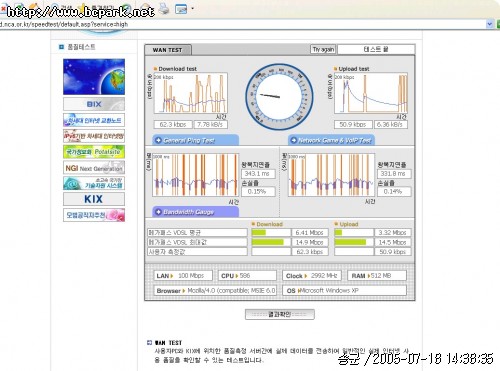Select the 0.14% loss rate value
Screen dimensions: 500x371
coord(394,191)
